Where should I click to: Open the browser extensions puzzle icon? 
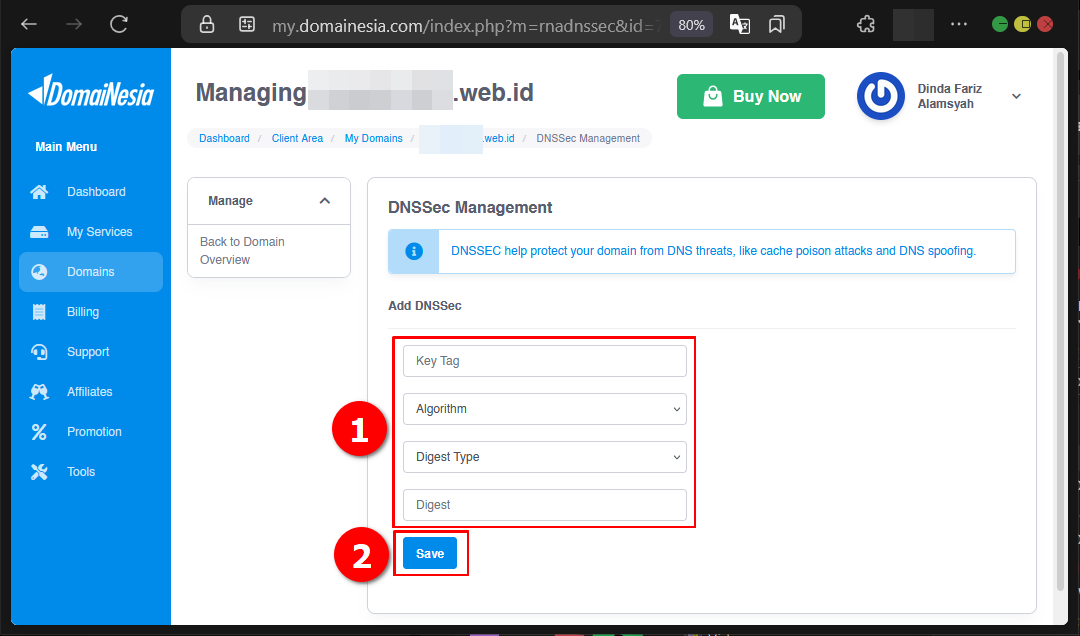[x=866, y=25]
